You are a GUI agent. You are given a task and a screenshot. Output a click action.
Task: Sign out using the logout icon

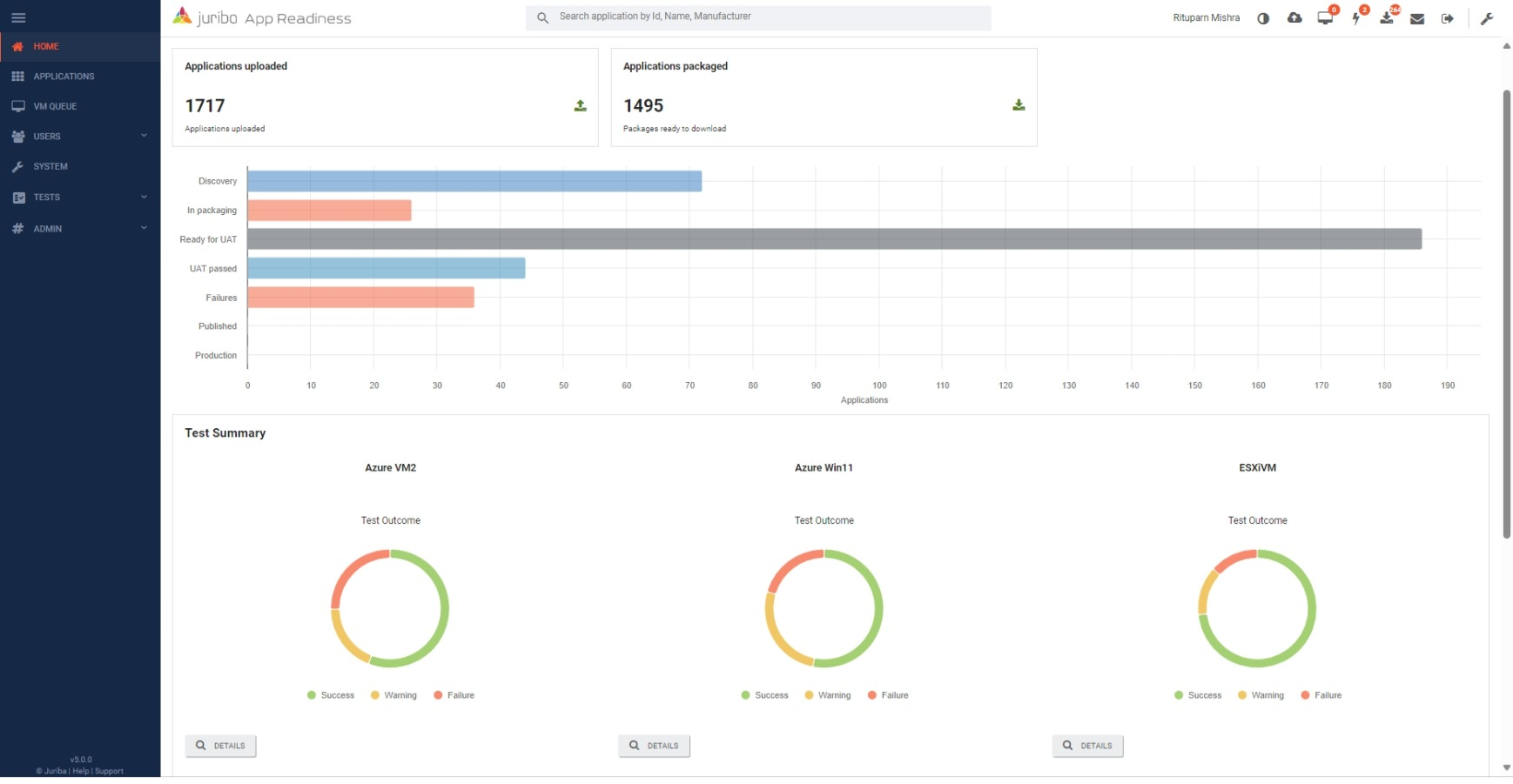point(1448,17)
